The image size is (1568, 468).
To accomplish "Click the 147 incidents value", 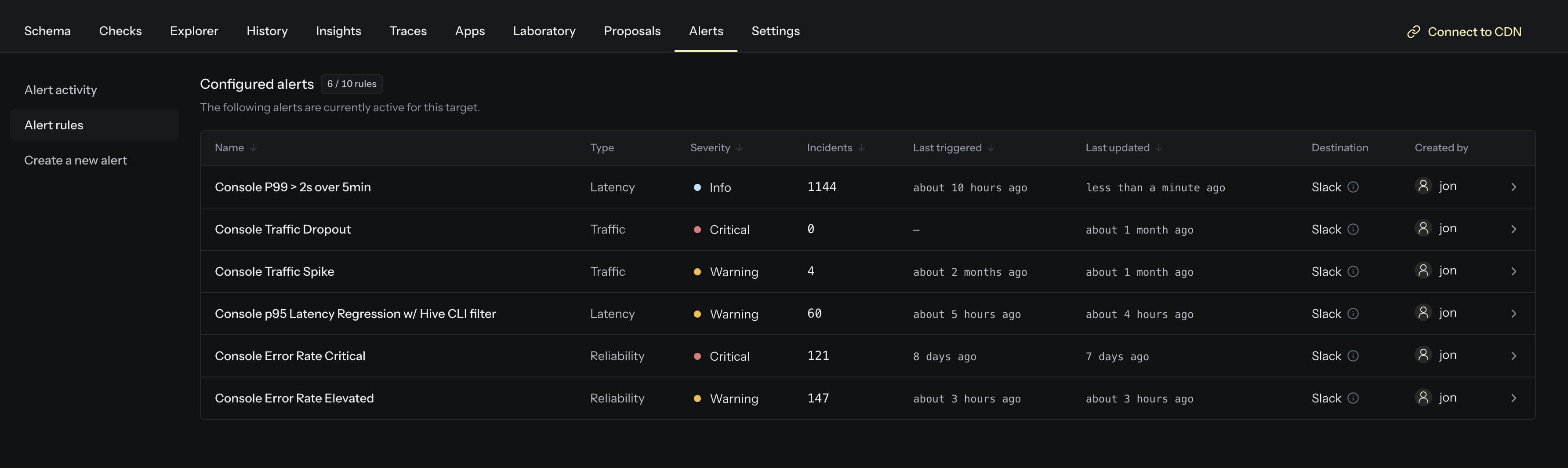I will [818, 398].
